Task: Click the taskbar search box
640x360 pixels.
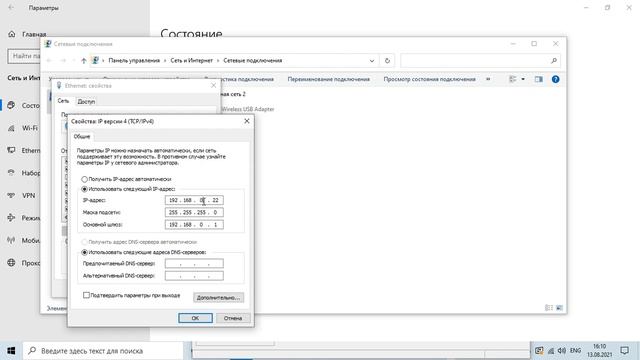Action: click(x=103, y=351)
